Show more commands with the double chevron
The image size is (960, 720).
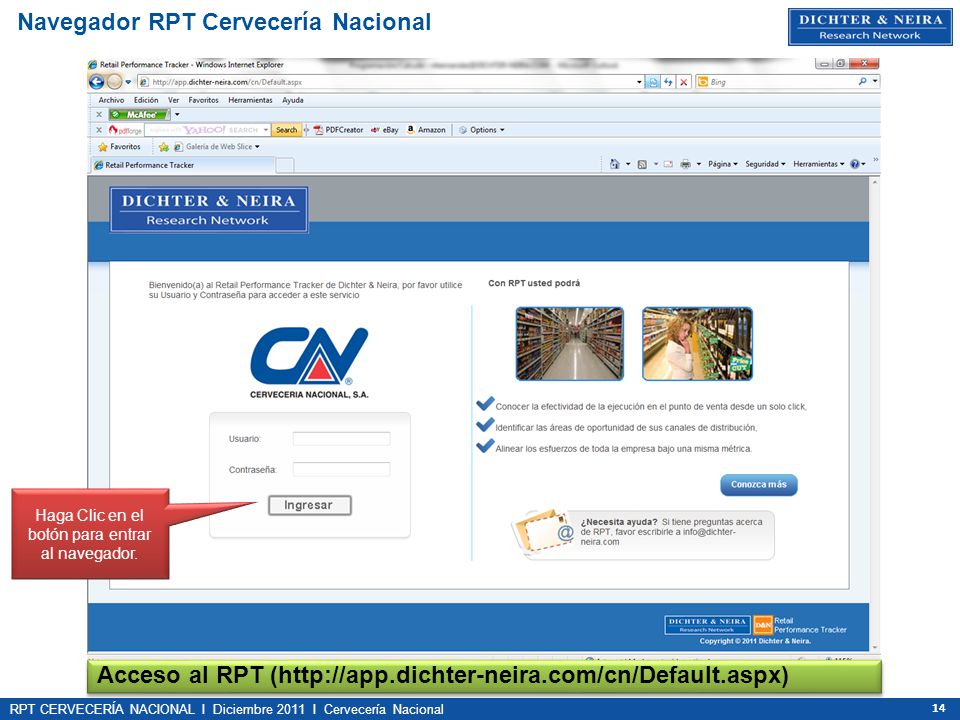(876, 160)
